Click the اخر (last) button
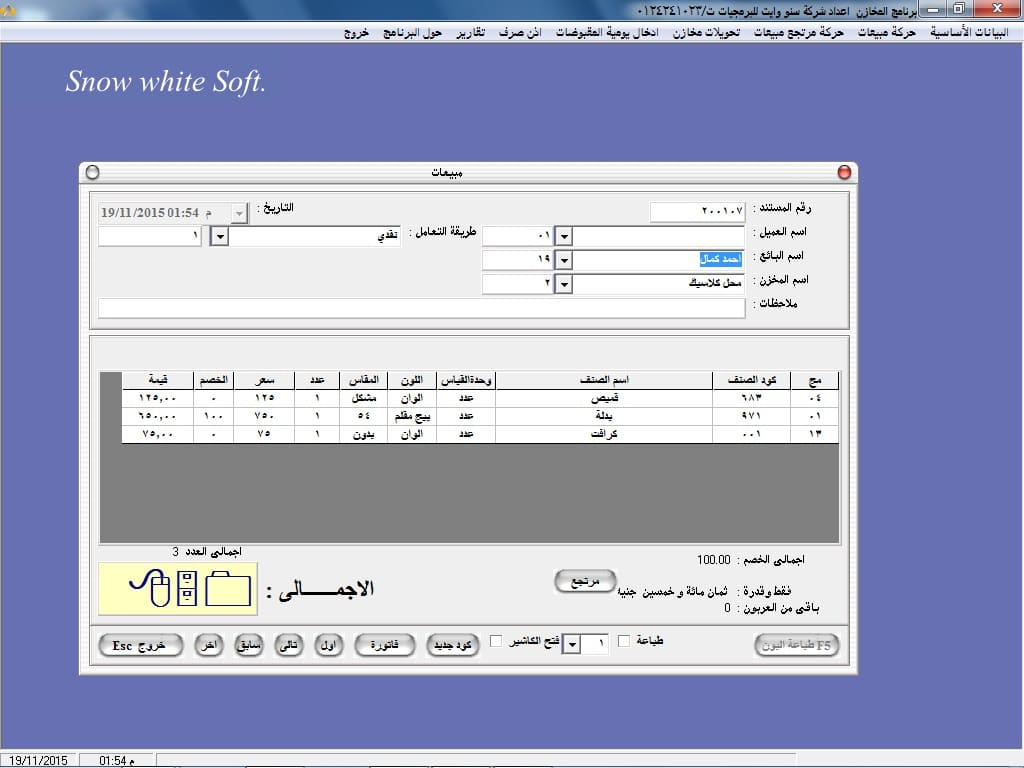The height and width of the screenshot is (768, 1024). [209, 645]
